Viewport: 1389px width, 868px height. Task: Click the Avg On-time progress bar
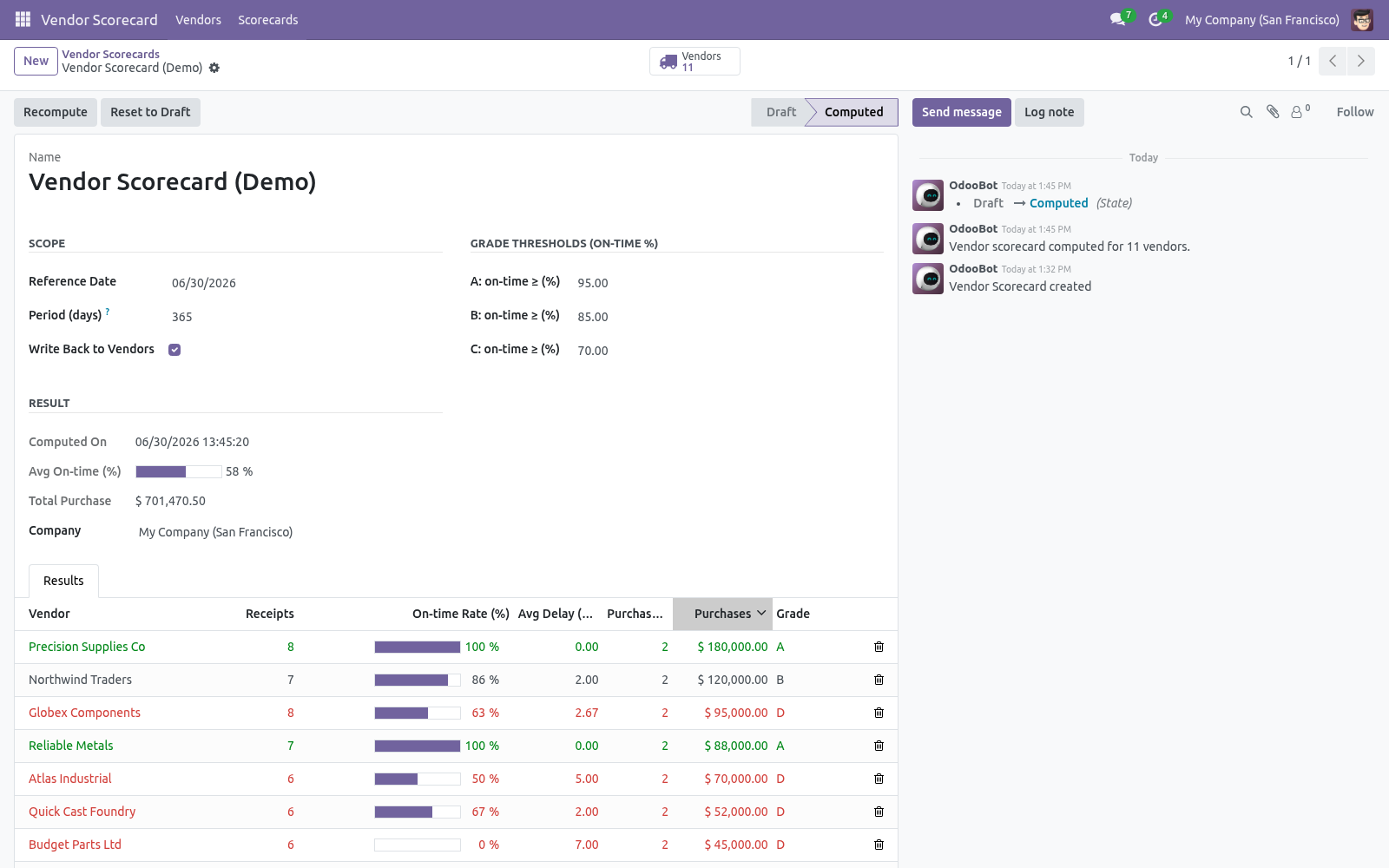pos(179,471)
